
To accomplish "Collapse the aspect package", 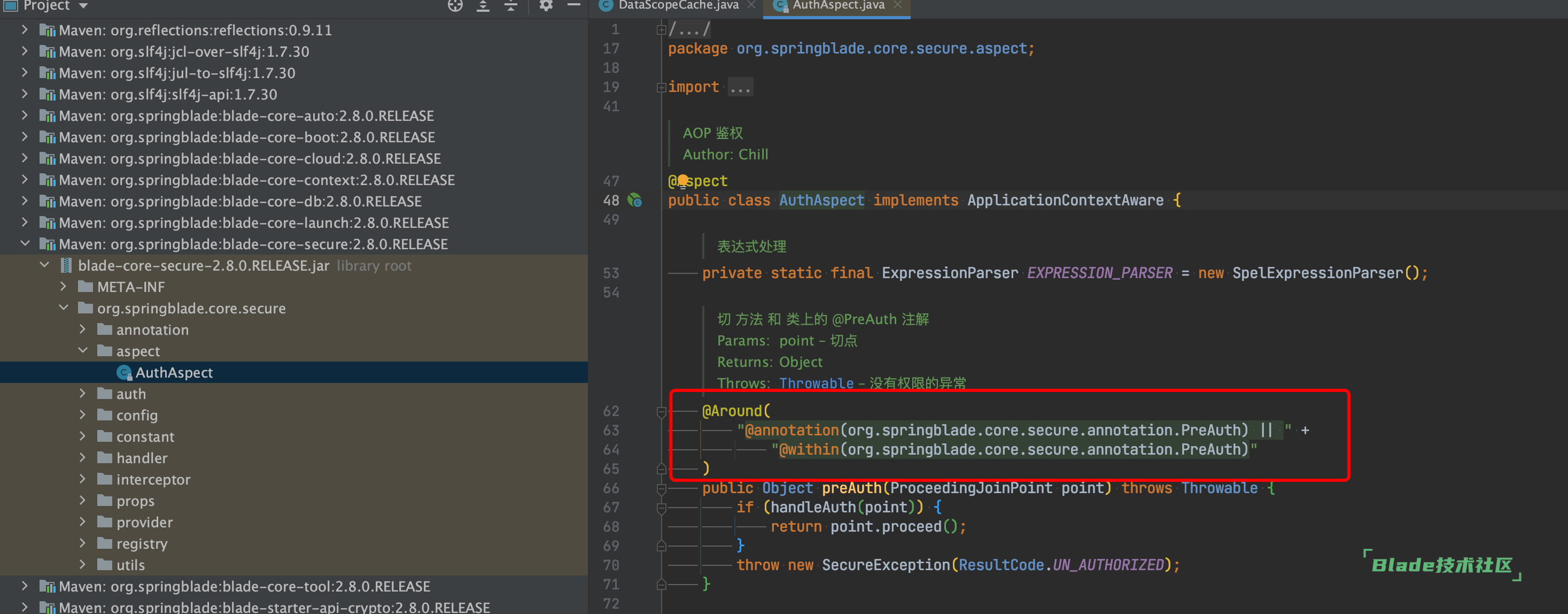I will click(83, 350).
